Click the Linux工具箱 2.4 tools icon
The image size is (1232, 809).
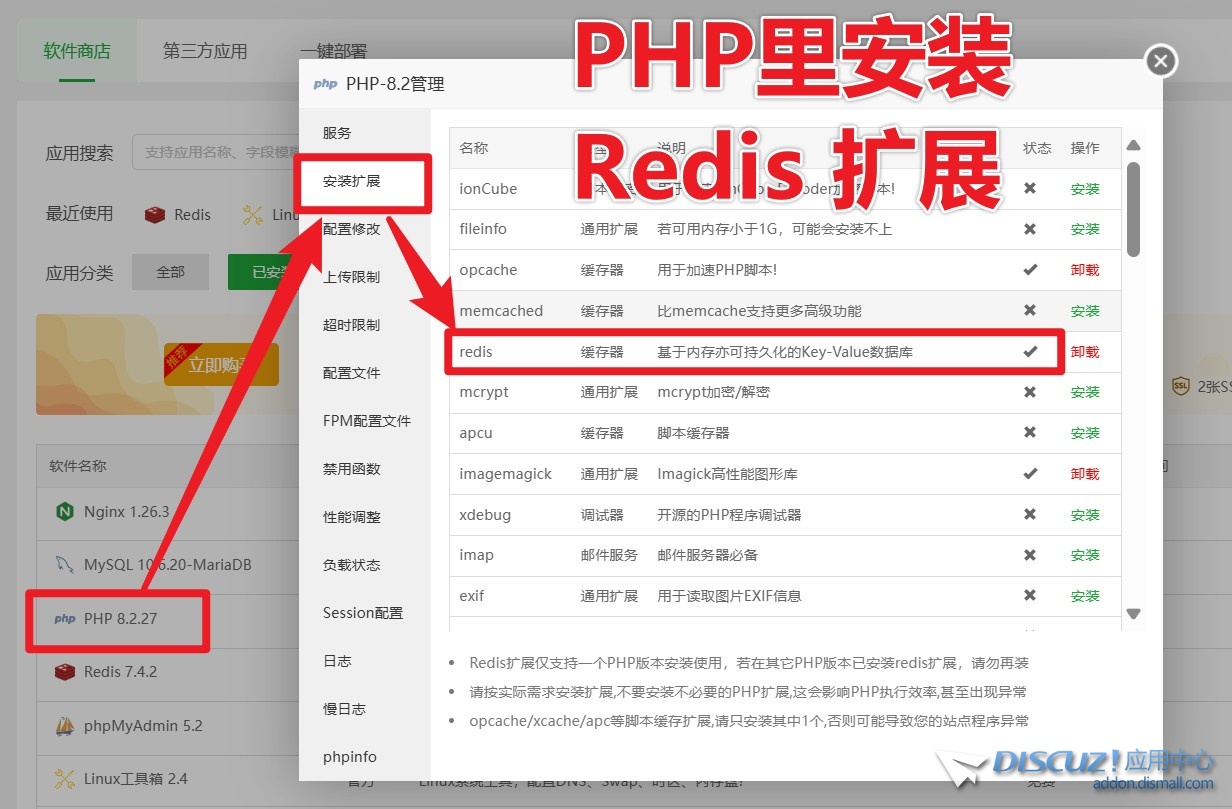(x=65, y=778)
